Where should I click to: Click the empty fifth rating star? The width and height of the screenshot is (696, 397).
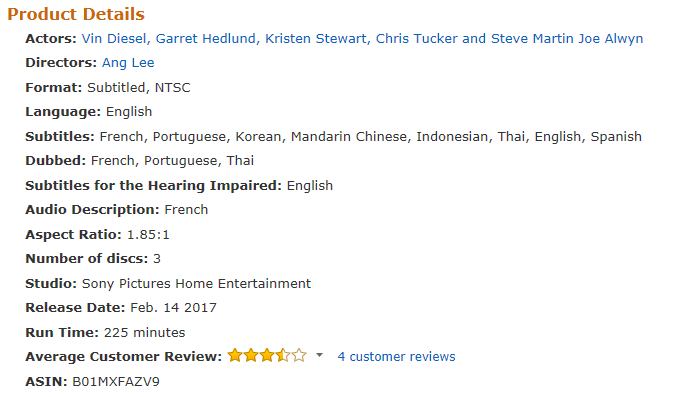click(299, 356)
